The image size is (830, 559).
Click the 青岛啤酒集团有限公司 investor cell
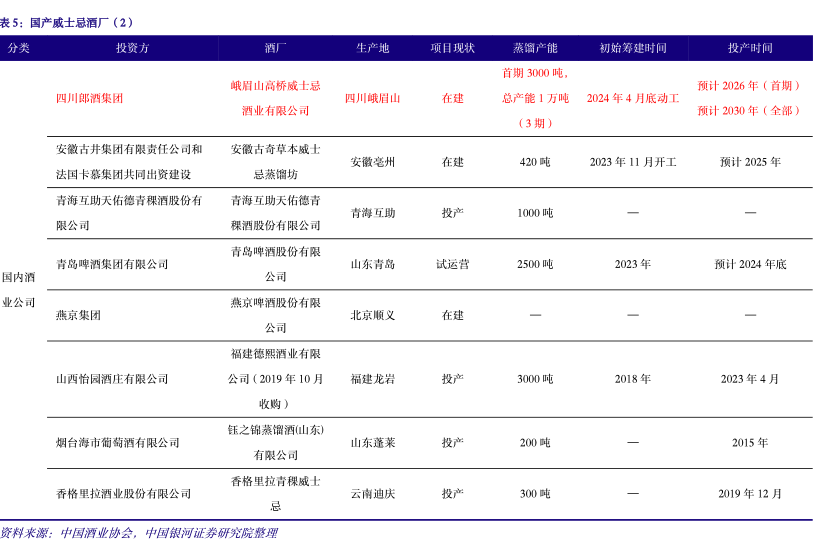[x=112, y=264]
